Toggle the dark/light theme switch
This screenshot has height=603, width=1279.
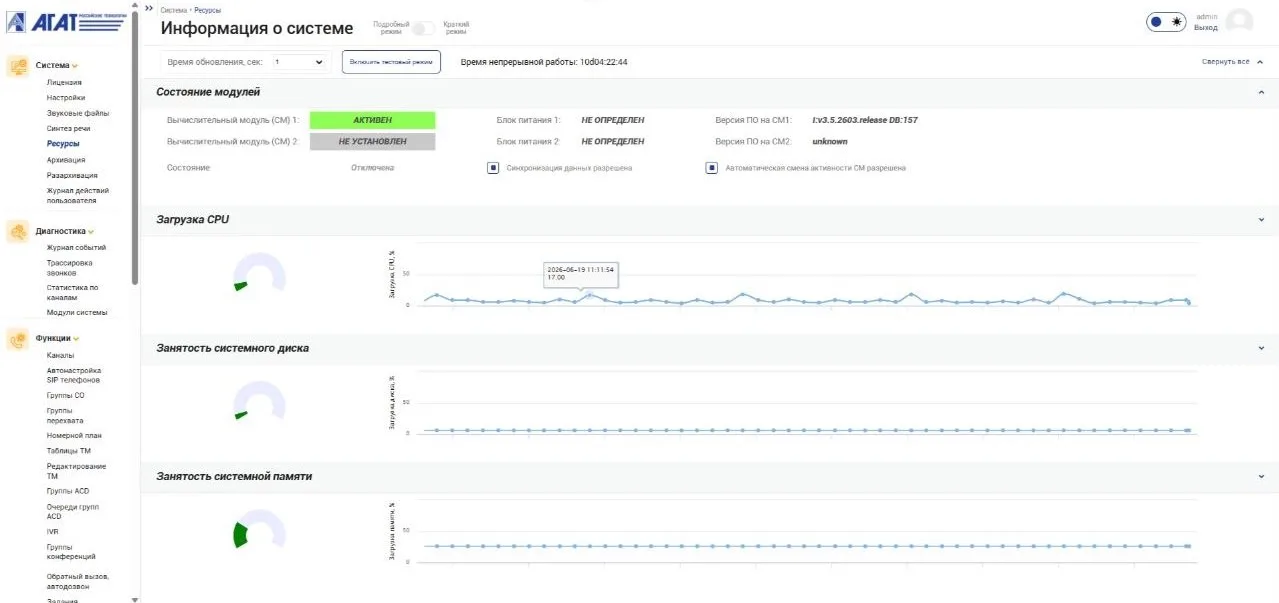(1166, 22)
